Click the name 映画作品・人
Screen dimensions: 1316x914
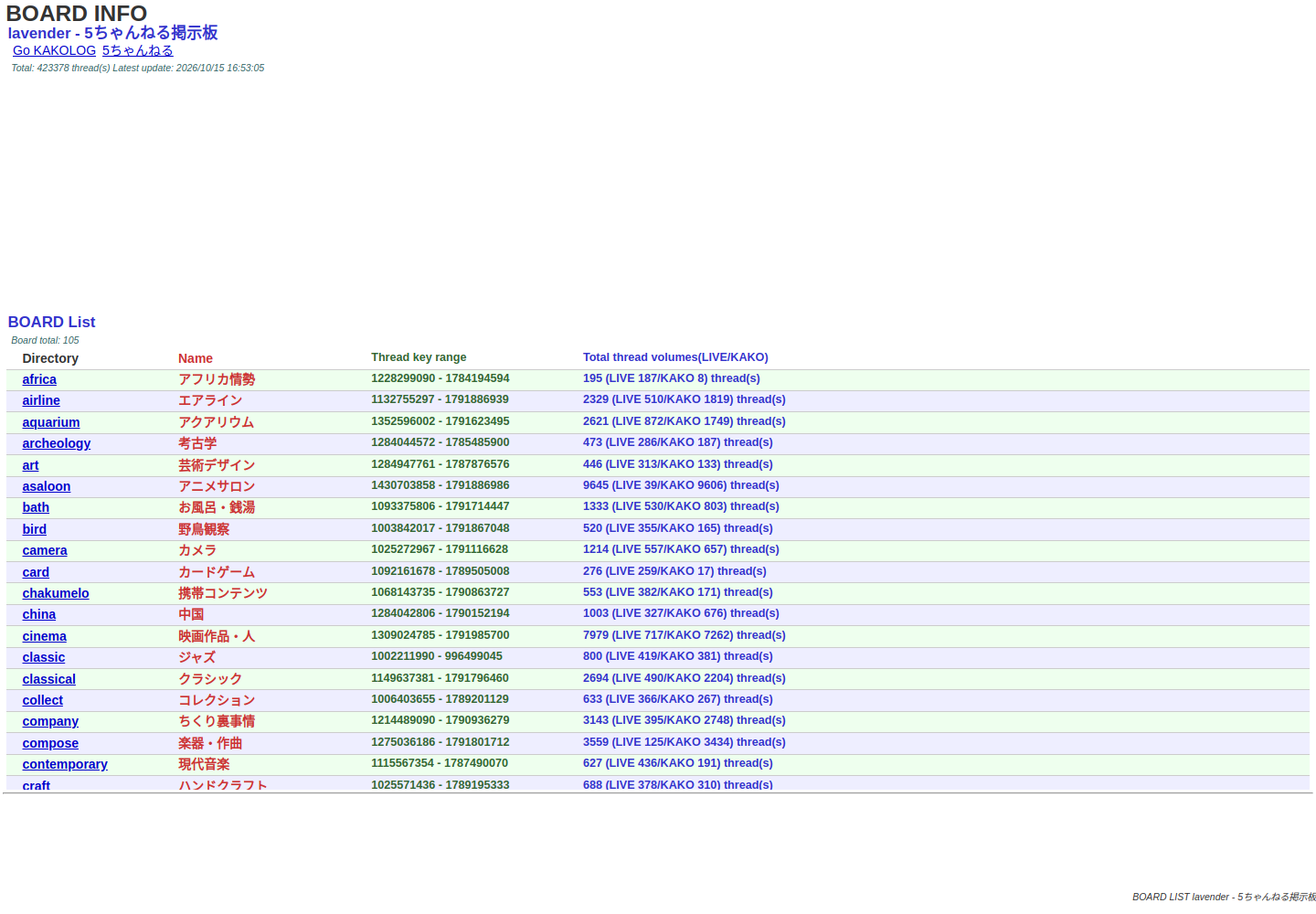click(x=217, y=636)
